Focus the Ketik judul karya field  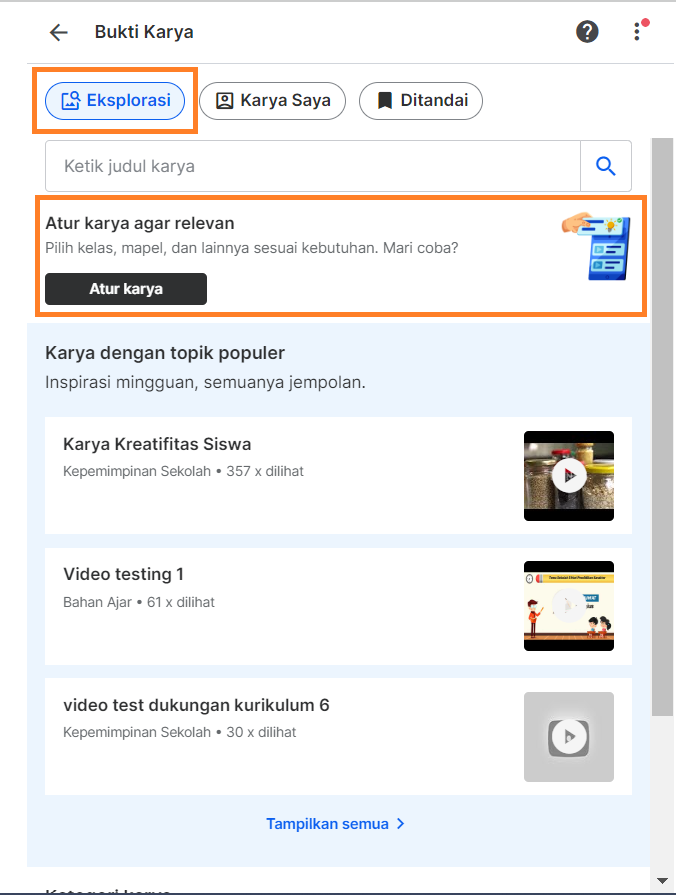tap(312, 166)
